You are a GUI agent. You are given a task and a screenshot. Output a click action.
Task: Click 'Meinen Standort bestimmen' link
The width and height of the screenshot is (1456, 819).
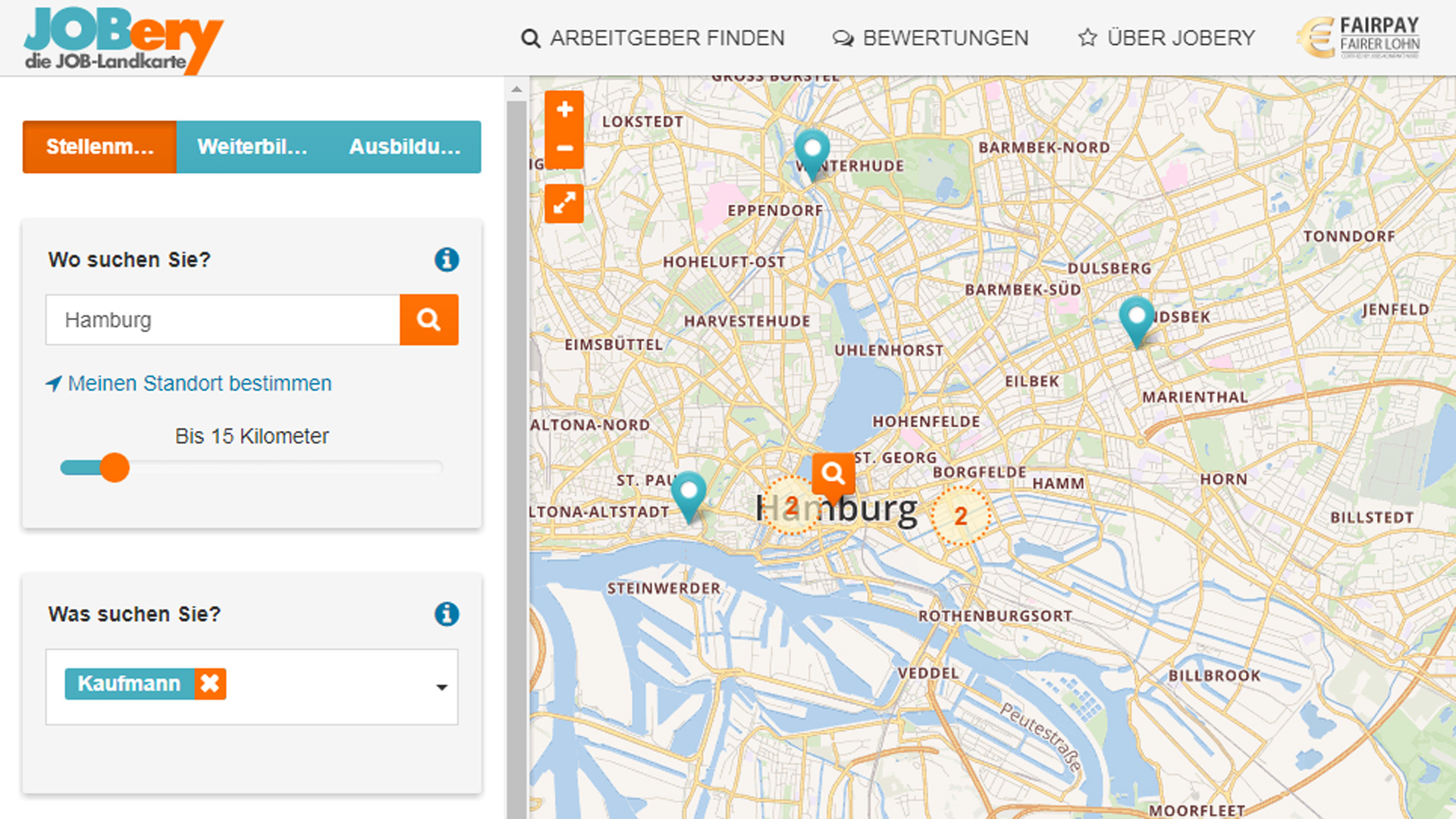pyautogui.click(x=199, y=384)
